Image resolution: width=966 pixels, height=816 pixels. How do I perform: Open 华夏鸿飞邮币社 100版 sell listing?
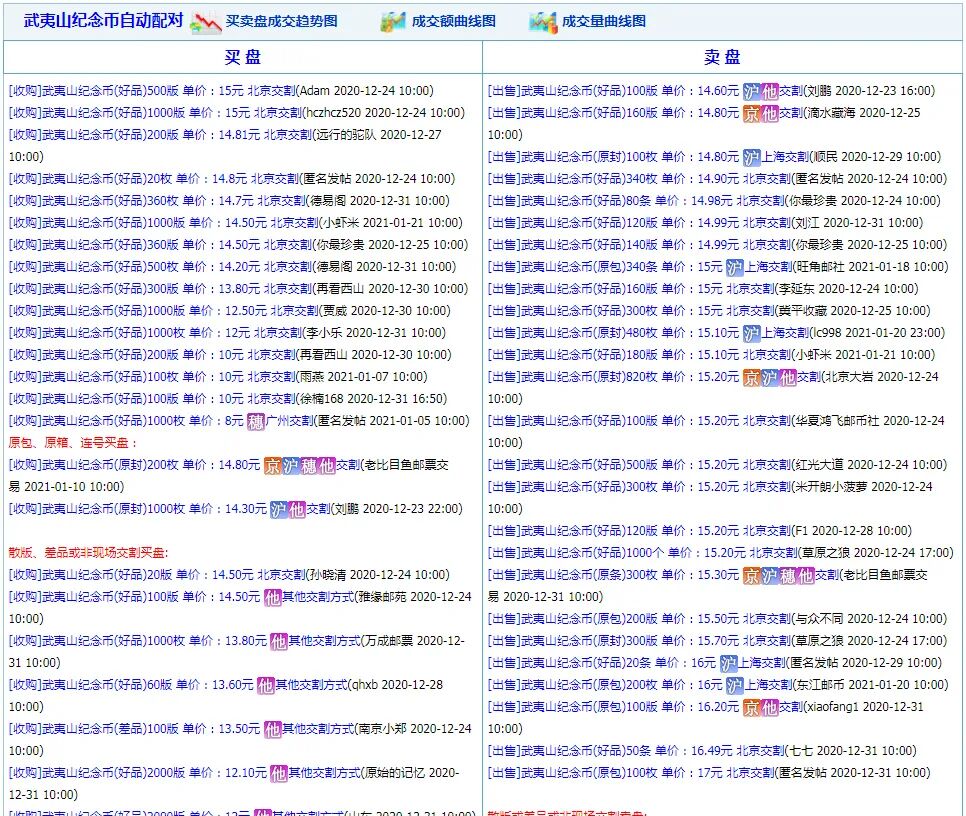(716, 432)
